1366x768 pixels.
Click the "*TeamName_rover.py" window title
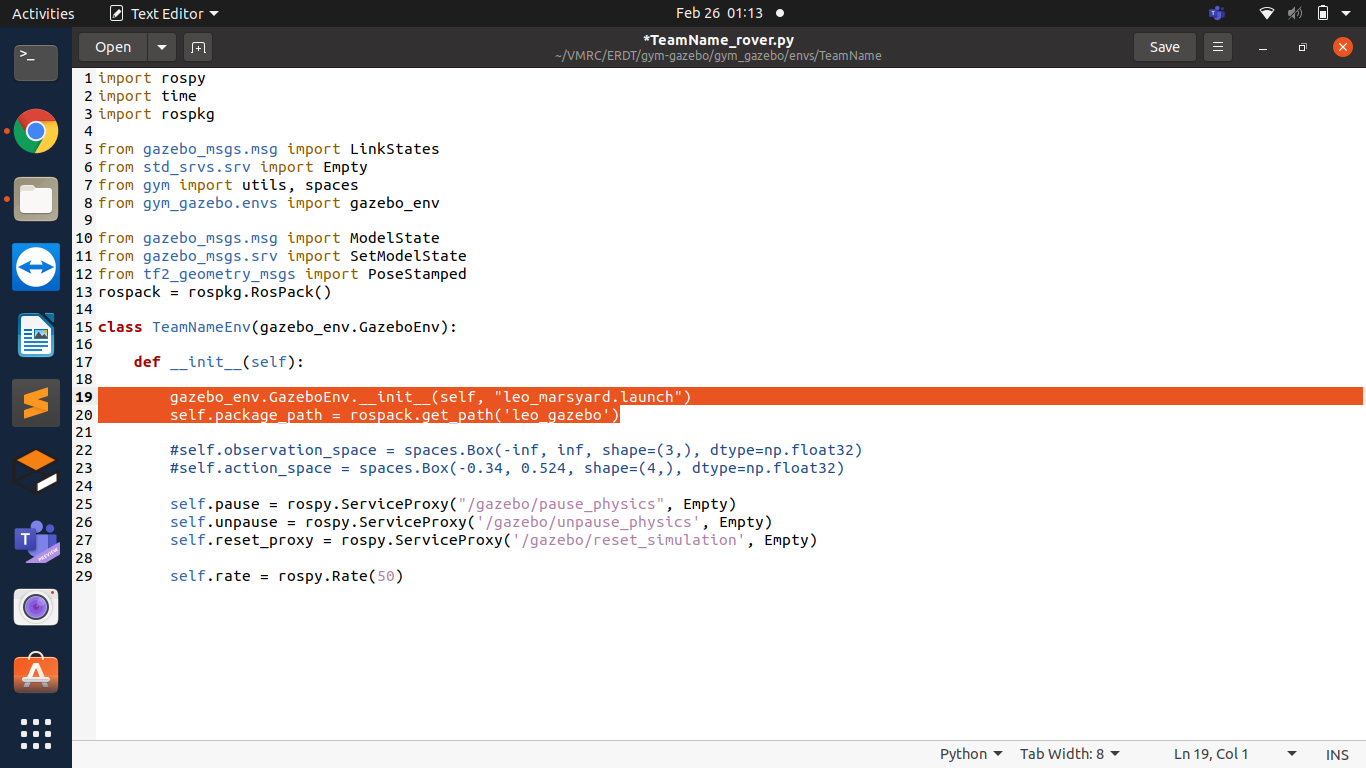pyautogui.click(x=718, y=39)
